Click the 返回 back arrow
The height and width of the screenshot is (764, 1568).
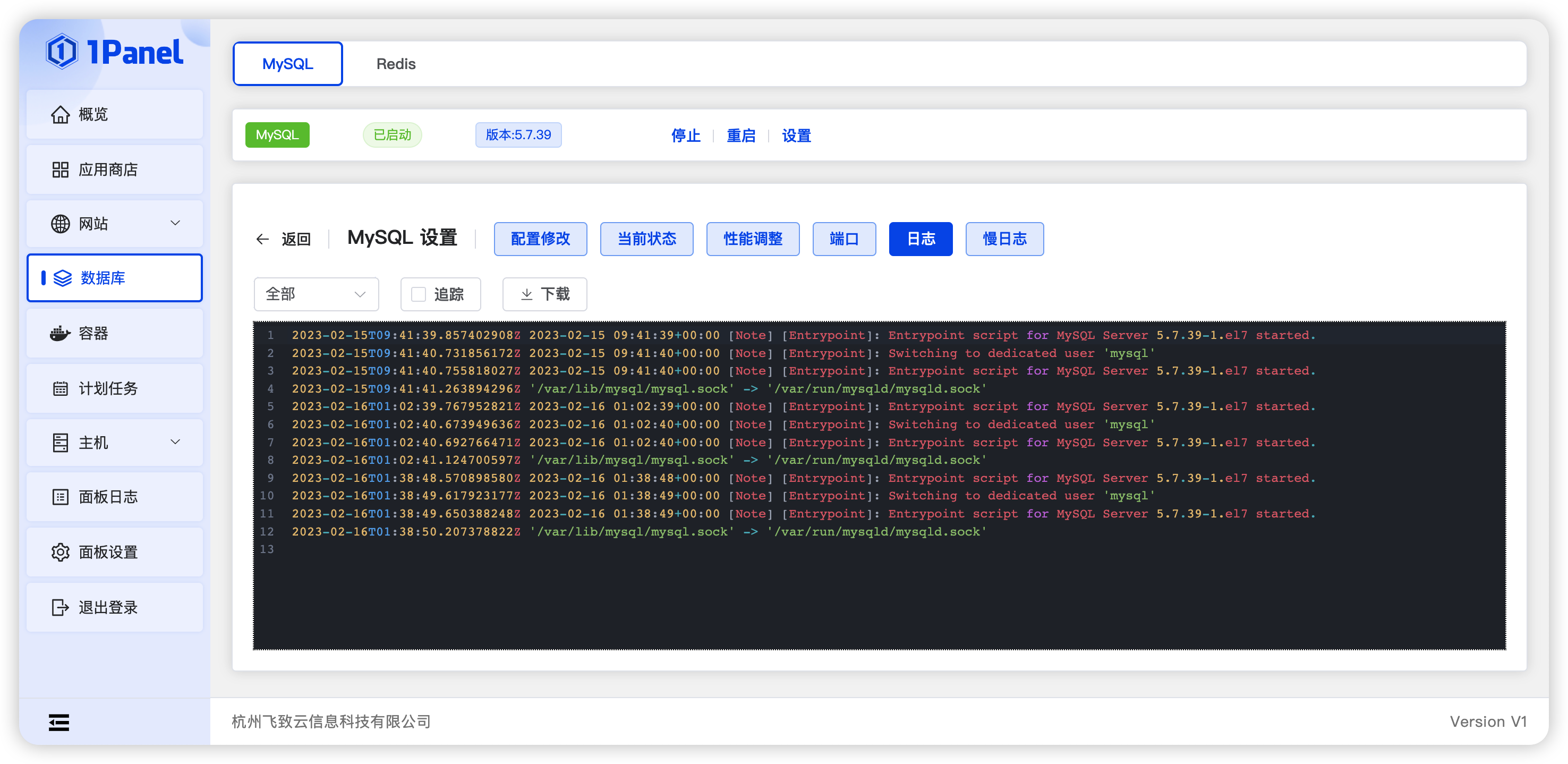pos(262,239)
